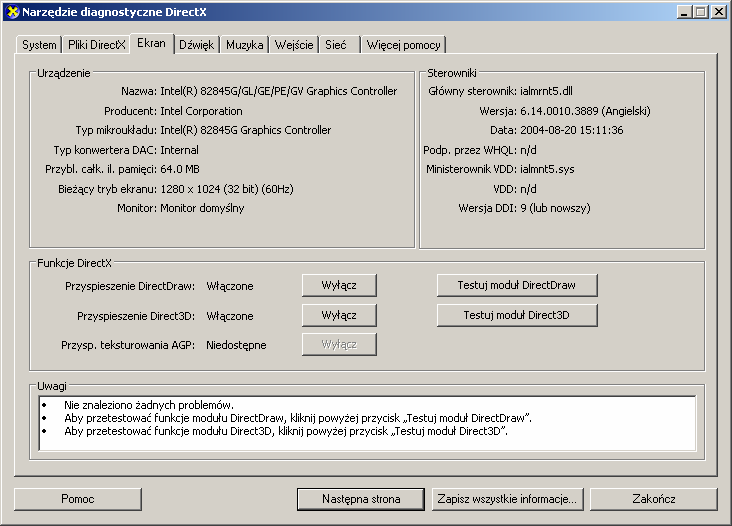Click the maximize button in the title bar
732x526 pixels.
point(701,12)
